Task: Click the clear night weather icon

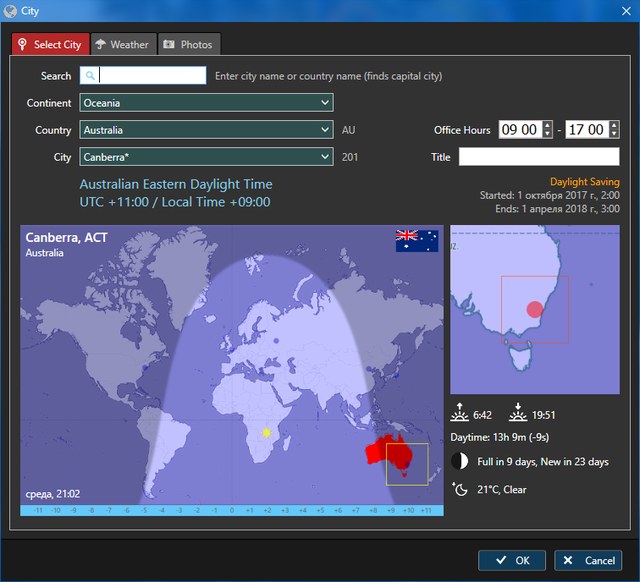Action: (460, 489)
